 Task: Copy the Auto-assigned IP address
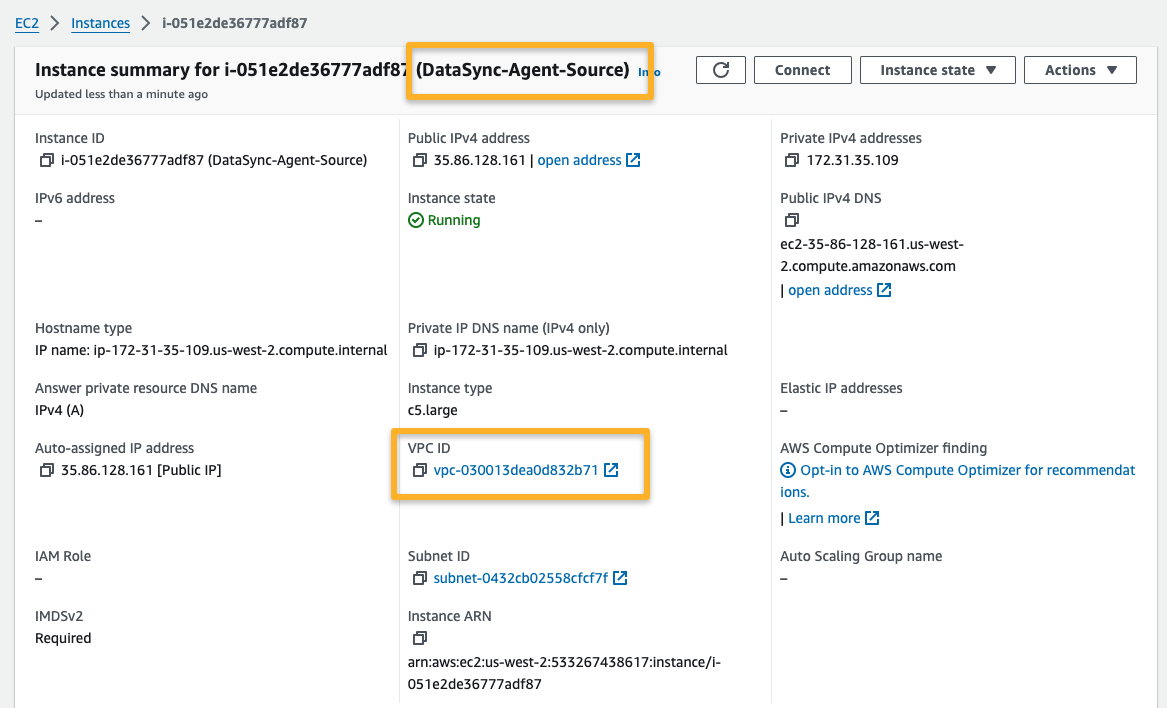[46, 471]
